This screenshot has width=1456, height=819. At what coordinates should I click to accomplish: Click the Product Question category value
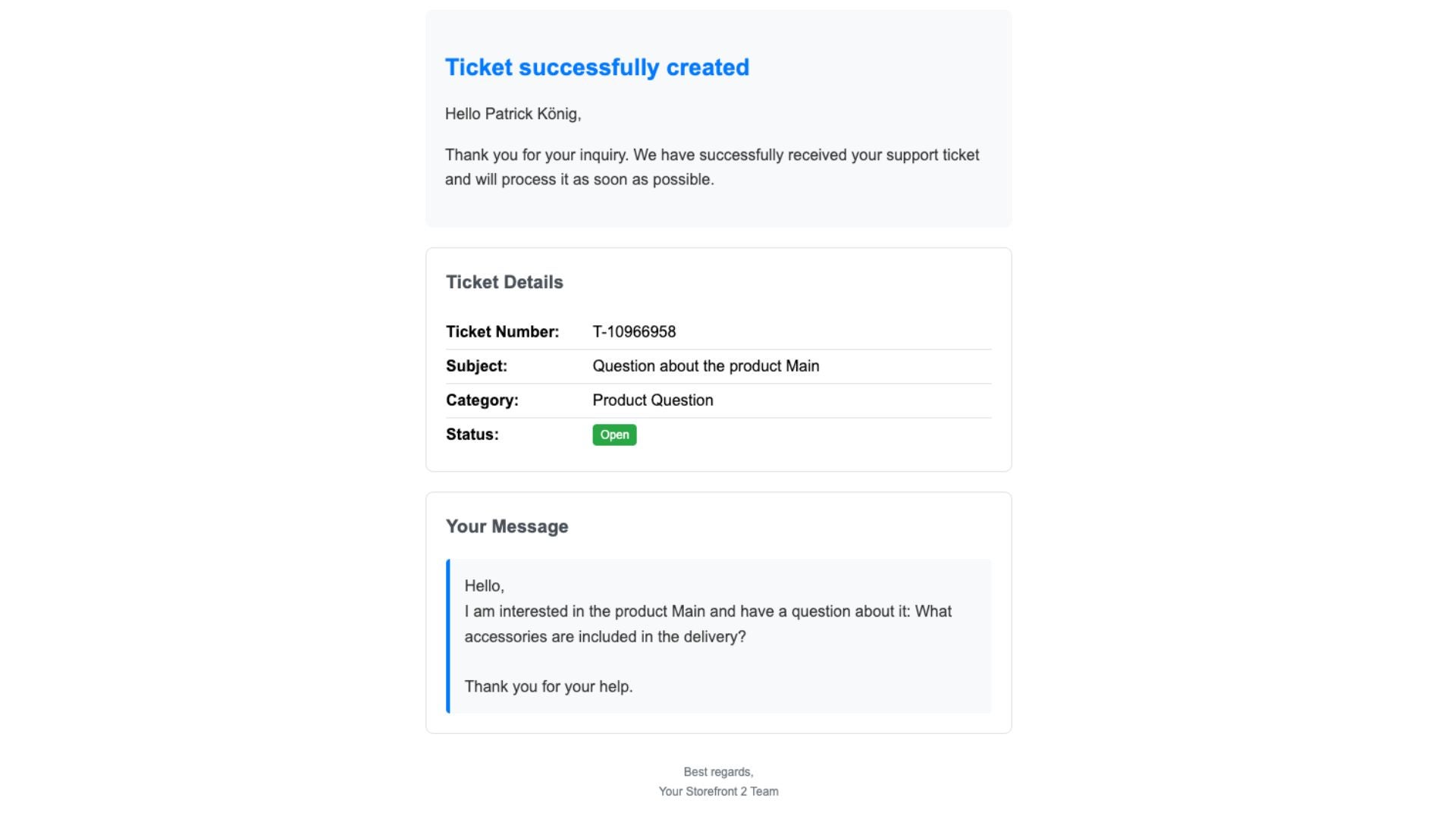click(652, 400)
